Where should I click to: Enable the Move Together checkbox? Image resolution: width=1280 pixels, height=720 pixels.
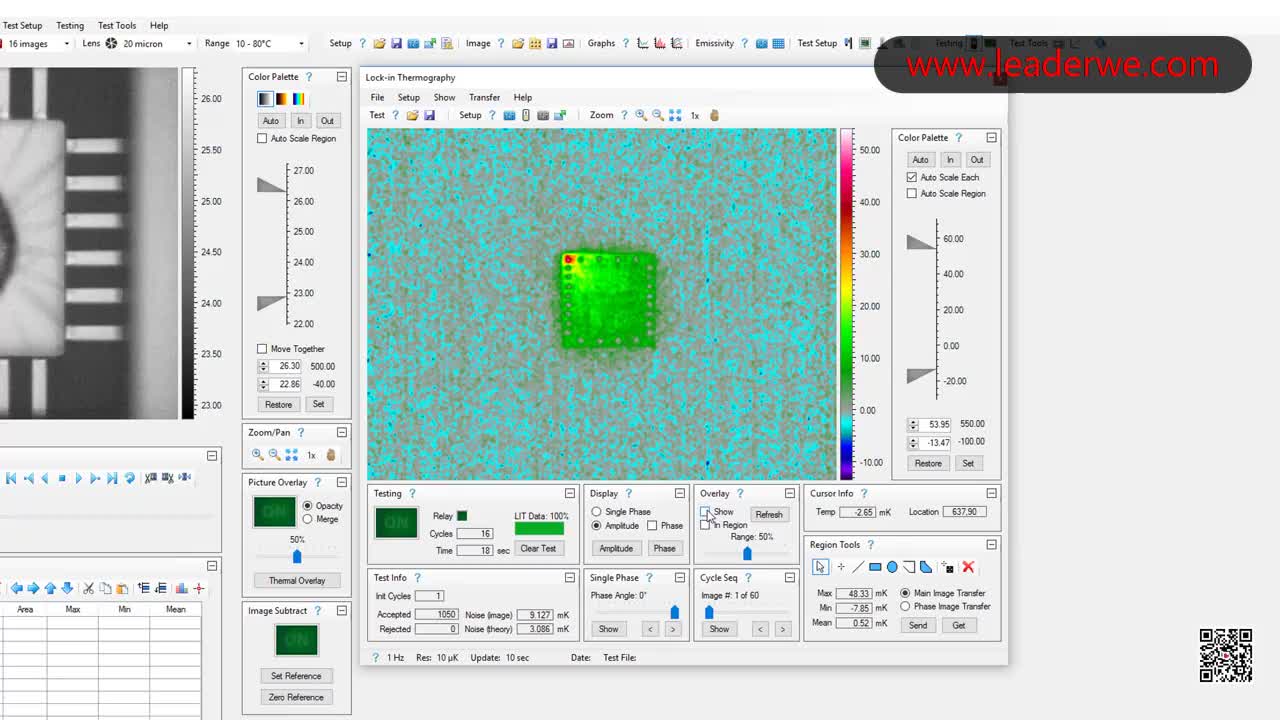pyautogui.click(x=262, y=349)
